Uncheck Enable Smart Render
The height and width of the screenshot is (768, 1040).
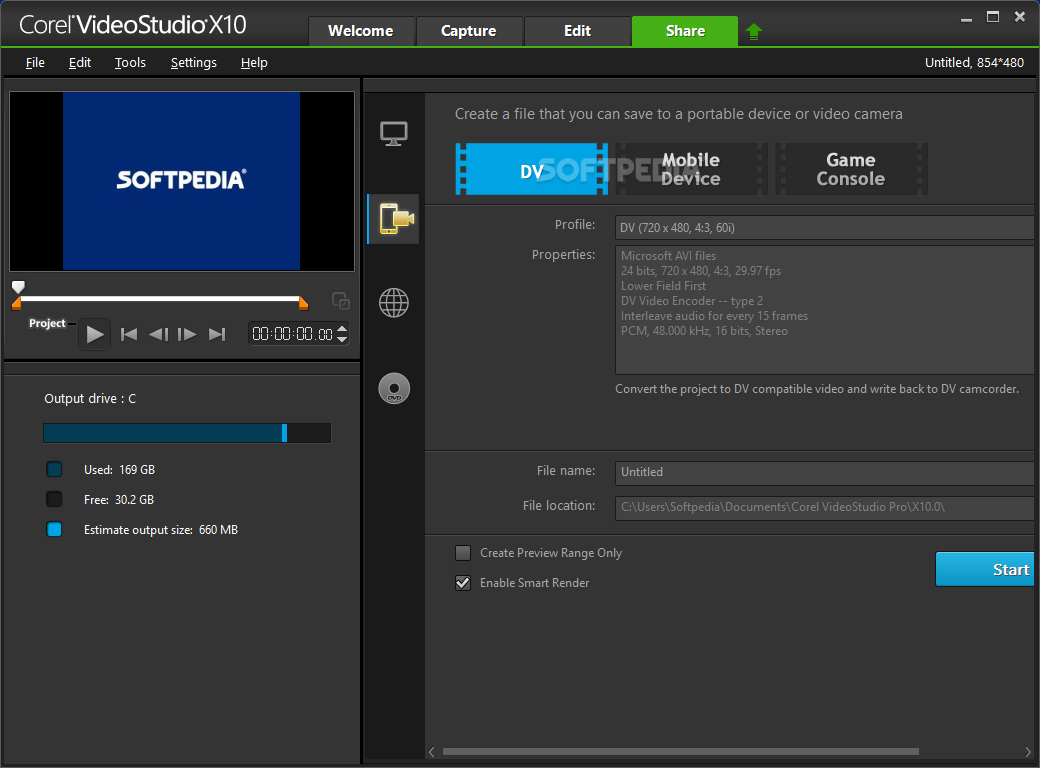(x=463, y=582)
